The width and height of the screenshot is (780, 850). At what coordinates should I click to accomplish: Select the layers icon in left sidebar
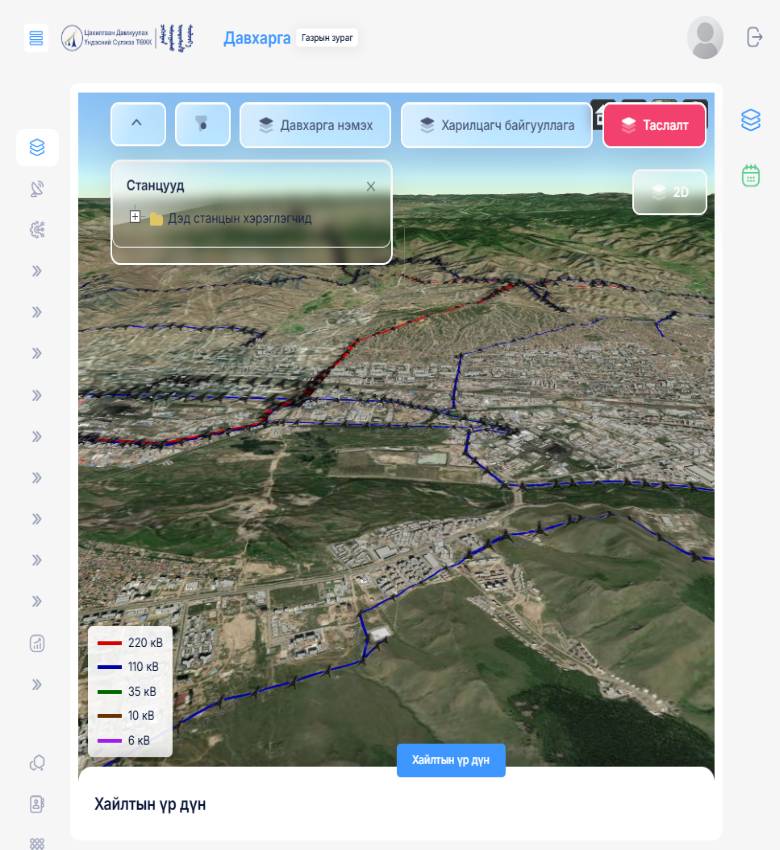(x=37, y=147)
